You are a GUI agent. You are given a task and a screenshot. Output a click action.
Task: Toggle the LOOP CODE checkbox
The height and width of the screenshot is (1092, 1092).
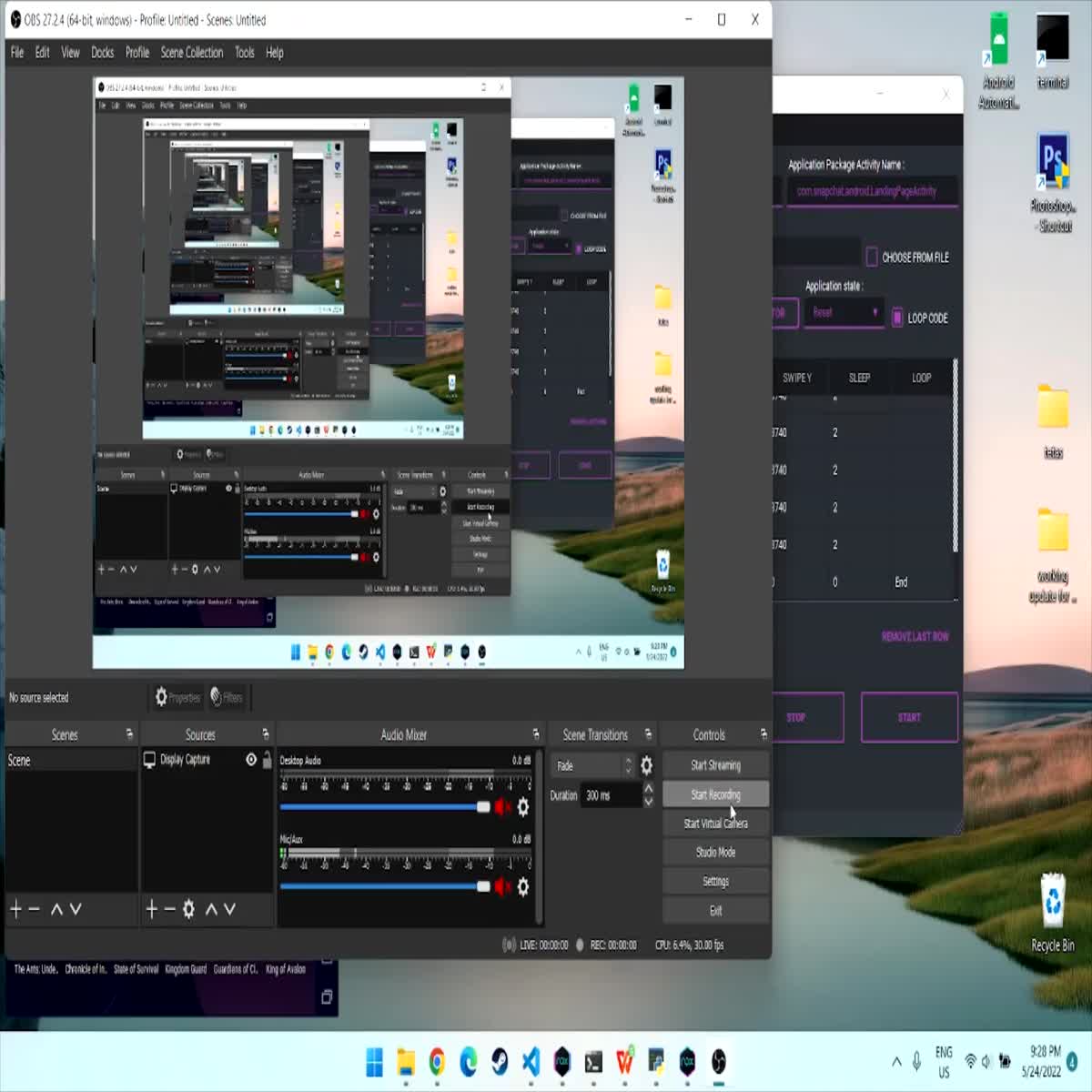point(897,318)
